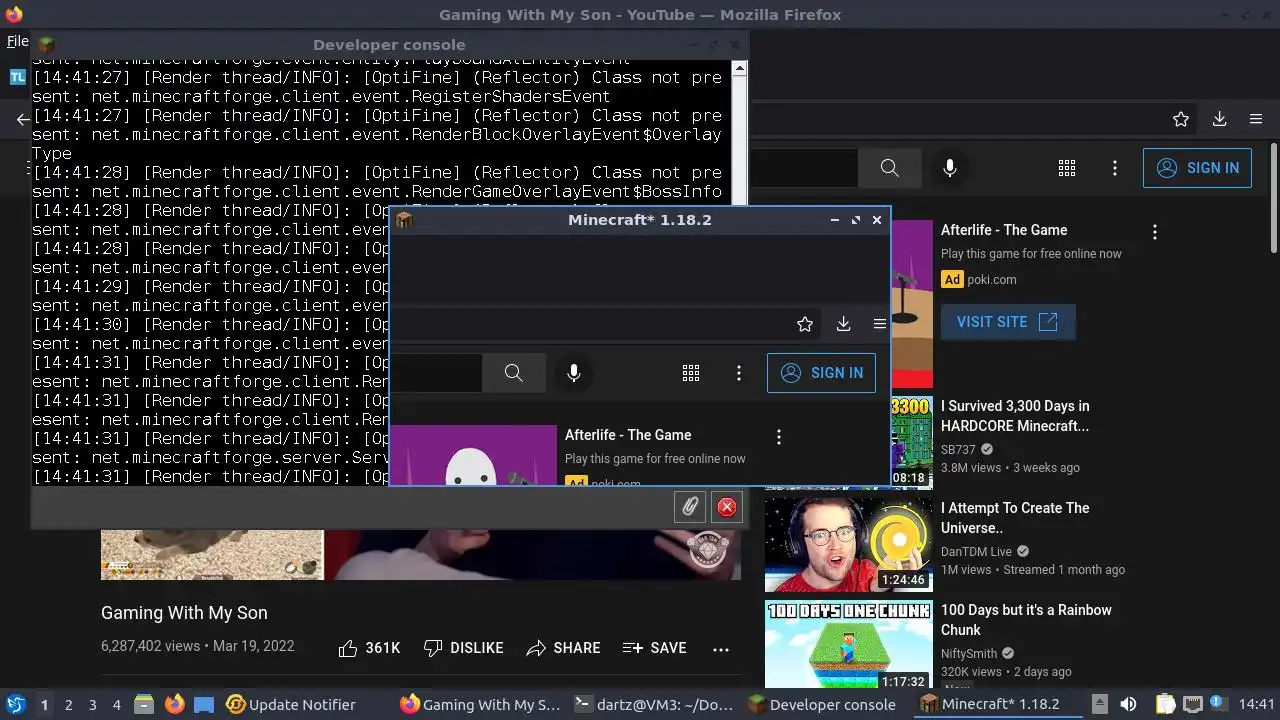Viewport: 1280px width, 720px height.
Task: Click blue show desktop icon in taskbar
Action: click(x=204, y=704)
